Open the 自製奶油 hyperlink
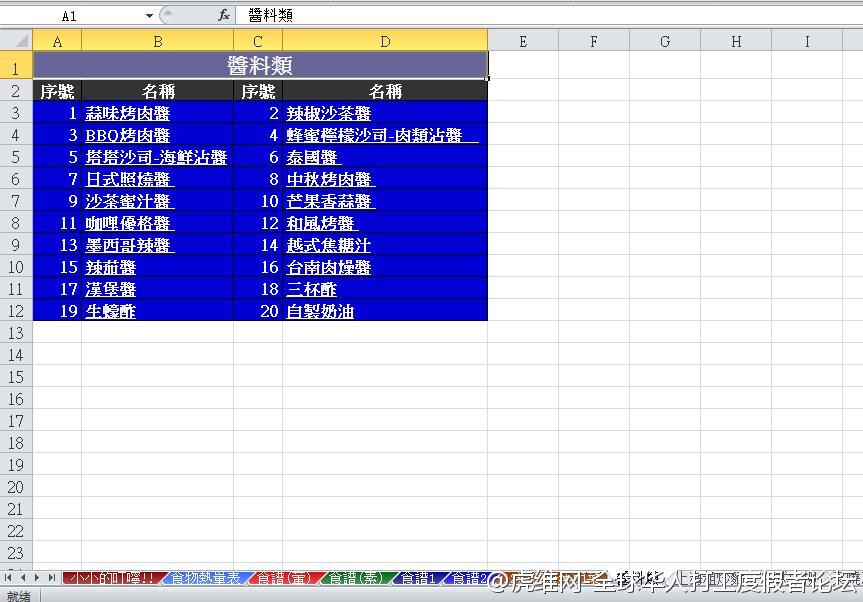 tap(320, 311)
